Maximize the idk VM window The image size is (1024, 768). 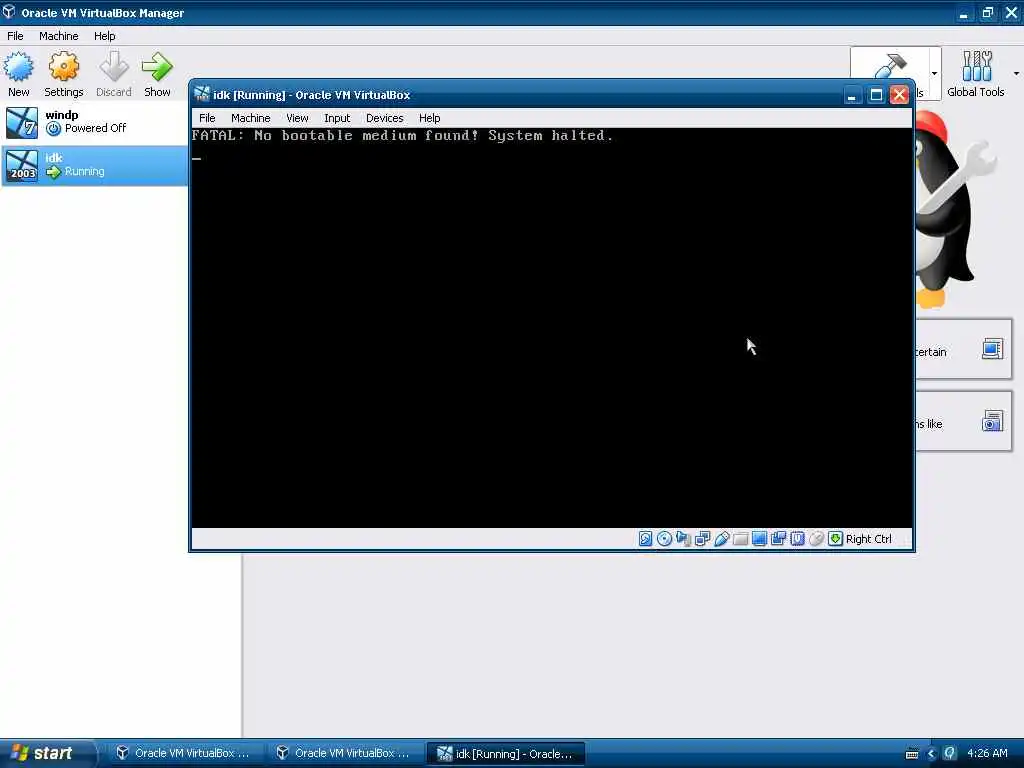tap(876, 95)
